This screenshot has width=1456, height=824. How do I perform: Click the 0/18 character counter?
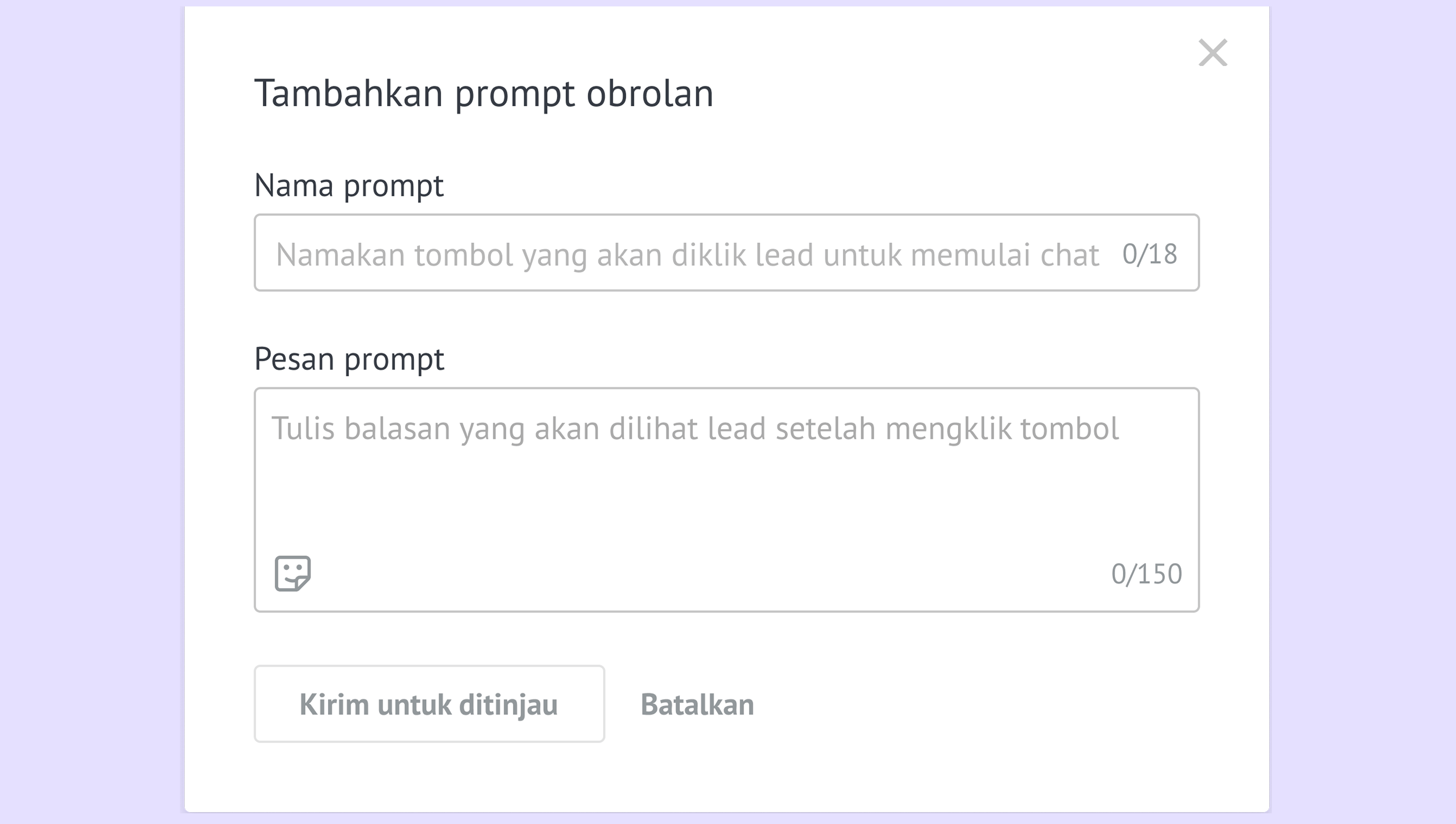pyautogui.click(x=1149, y=254)
